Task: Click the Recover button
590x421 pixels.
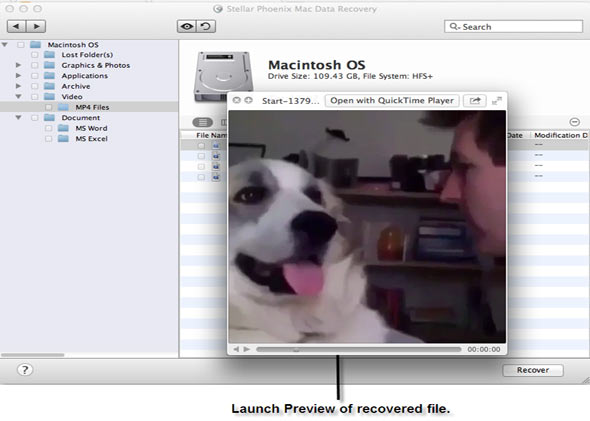Action: [x=533, y=370]
